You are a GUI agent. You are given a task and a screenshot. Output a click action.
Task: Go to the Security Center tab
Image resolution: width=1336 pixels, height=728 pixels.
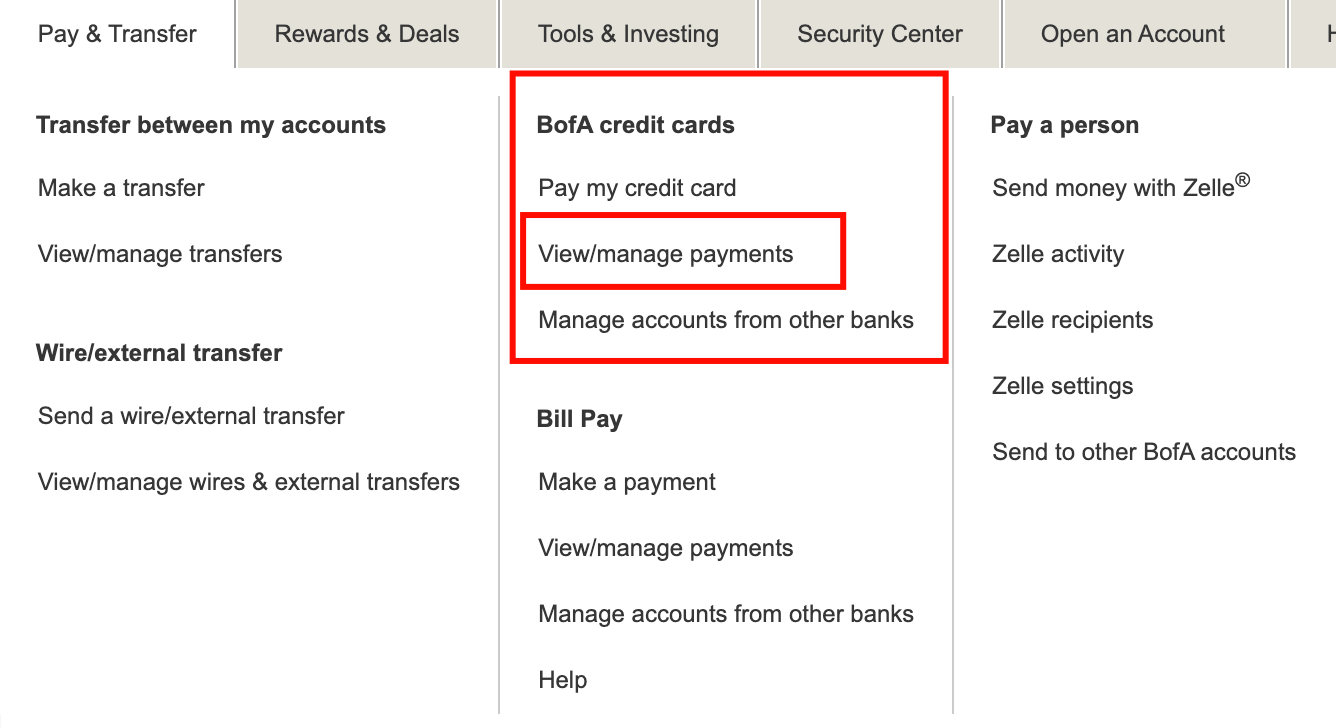tap(880, 34)
